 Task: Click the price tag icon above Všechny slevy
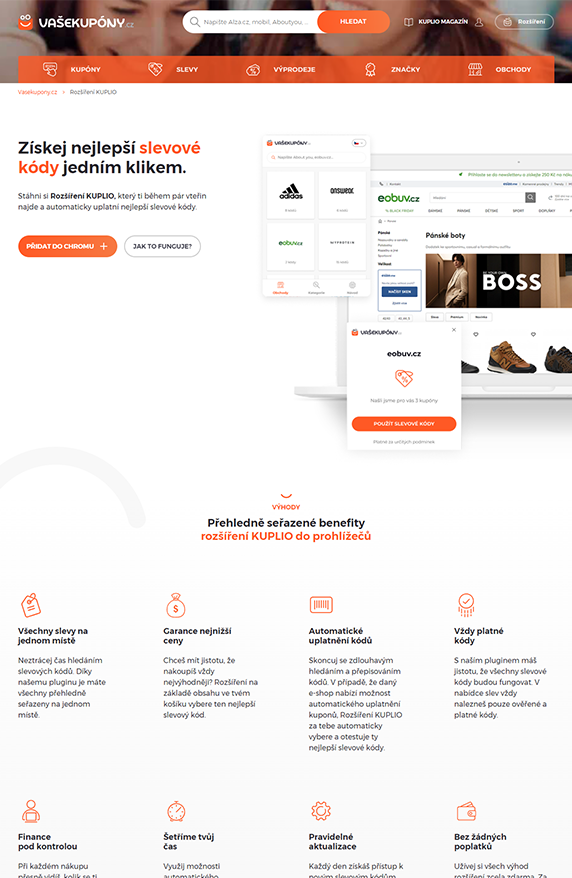pos(31,605)
